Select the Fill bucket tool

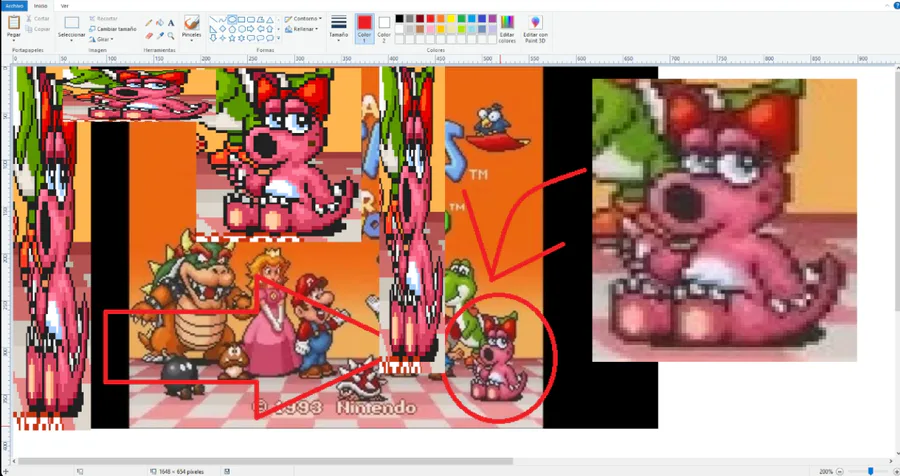(160, 23)
